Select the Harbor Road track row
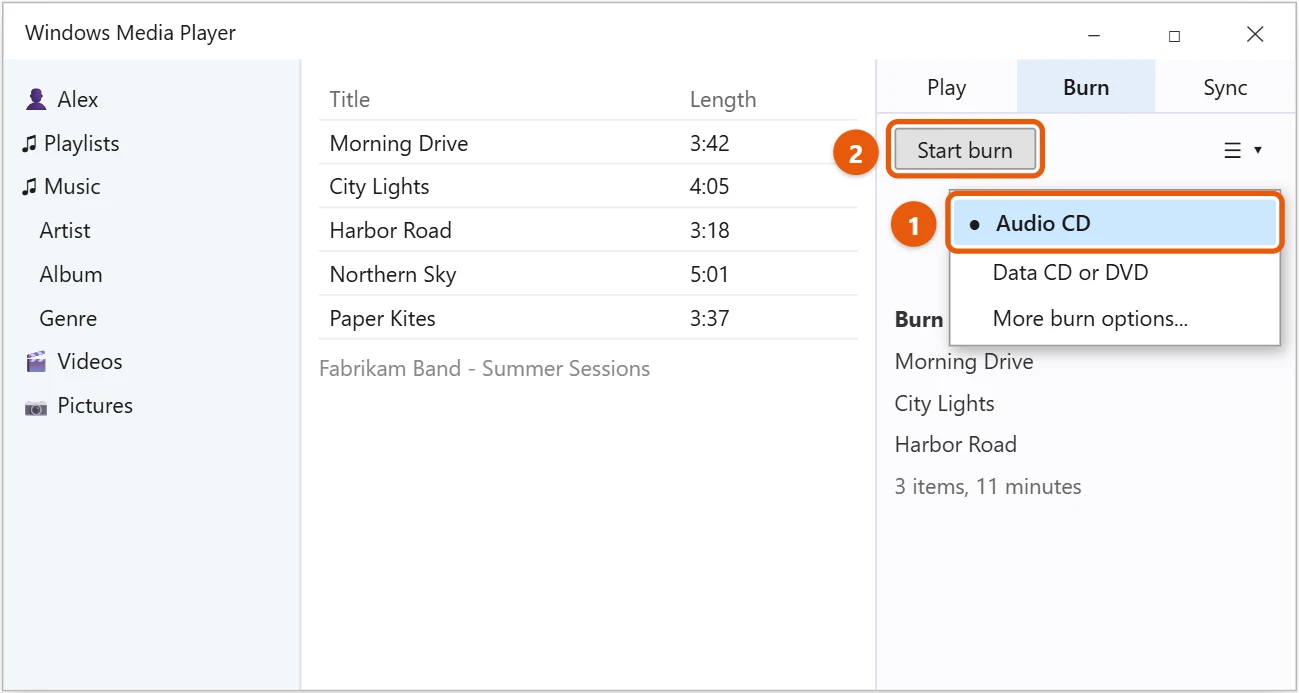The image size is (1299, 693). click(x=588, y=231)
